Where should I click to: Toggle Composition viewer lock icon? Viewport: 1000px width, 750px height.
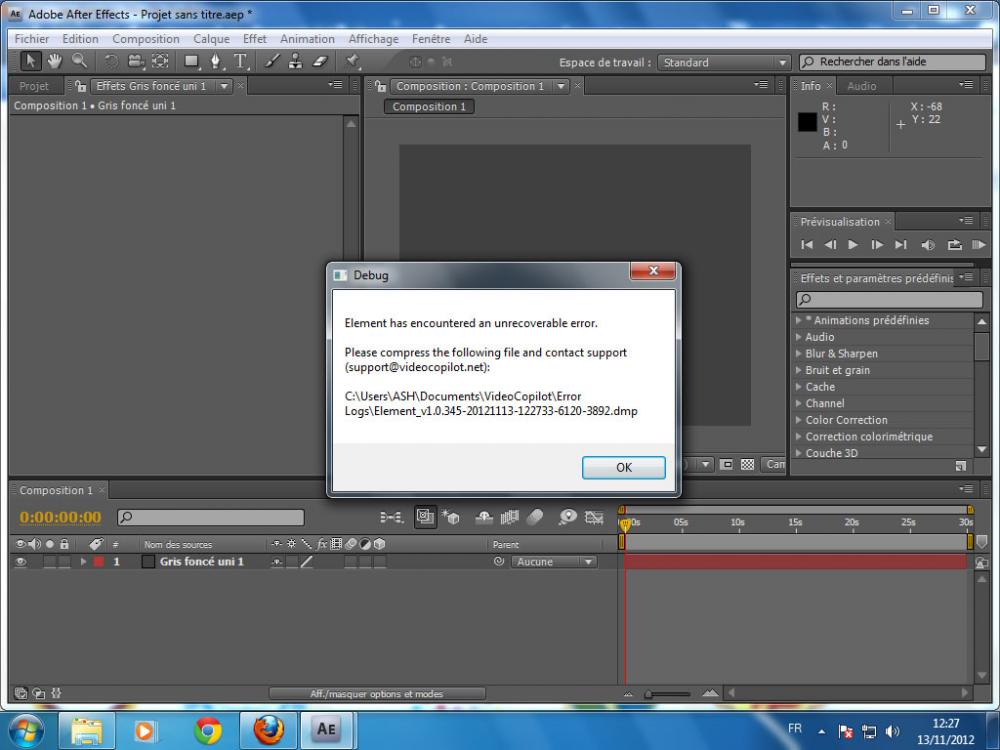coord(380,85)
